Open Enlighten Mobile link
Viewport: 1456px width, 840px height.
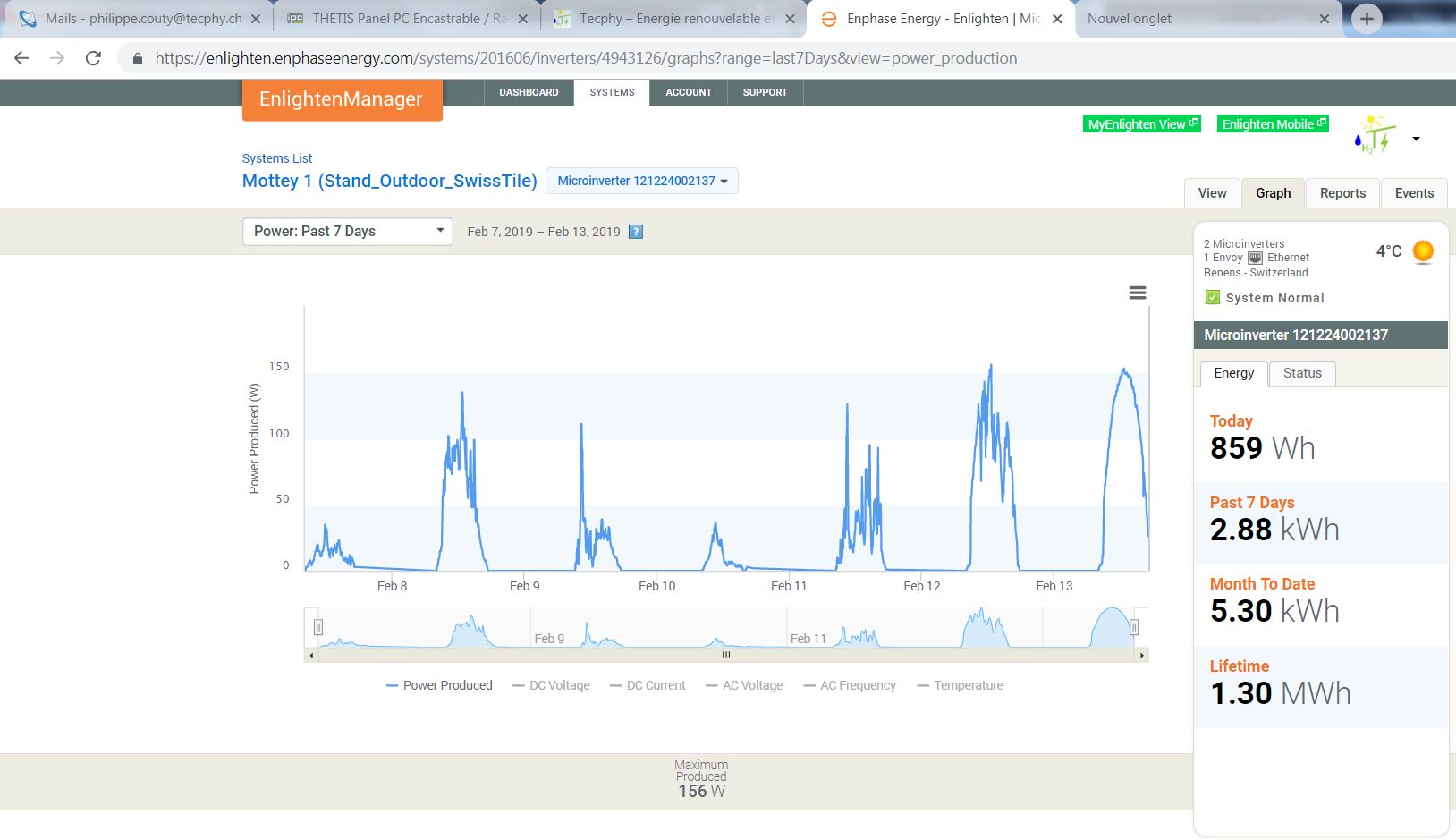(x=1274, y=124)
